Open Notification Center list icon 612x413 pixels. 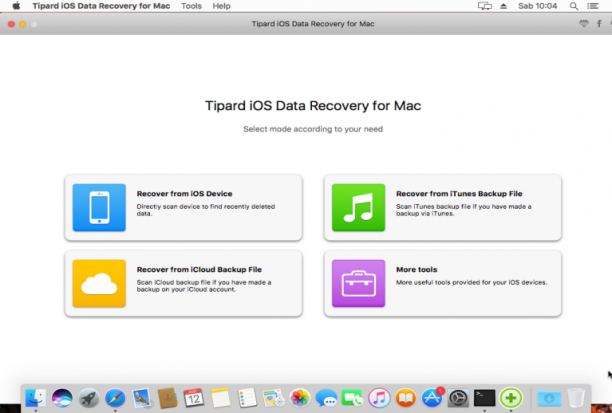(592, 6)
